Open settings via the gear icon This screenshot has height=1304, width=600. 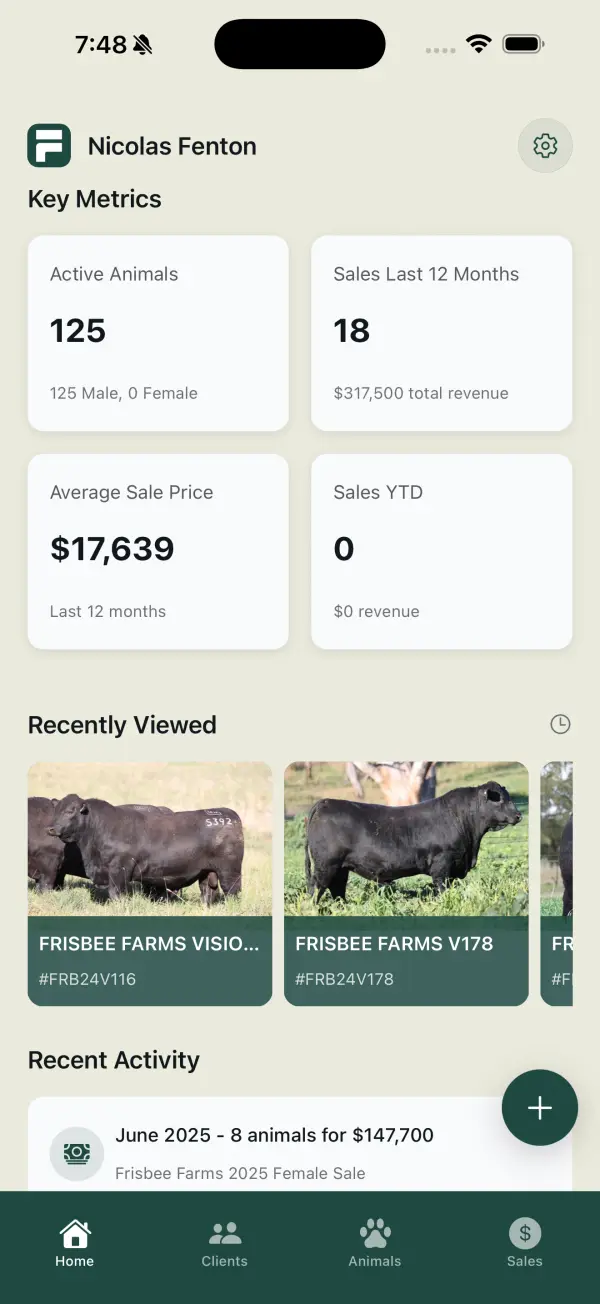pyautogui.click(x=545, y=146)
